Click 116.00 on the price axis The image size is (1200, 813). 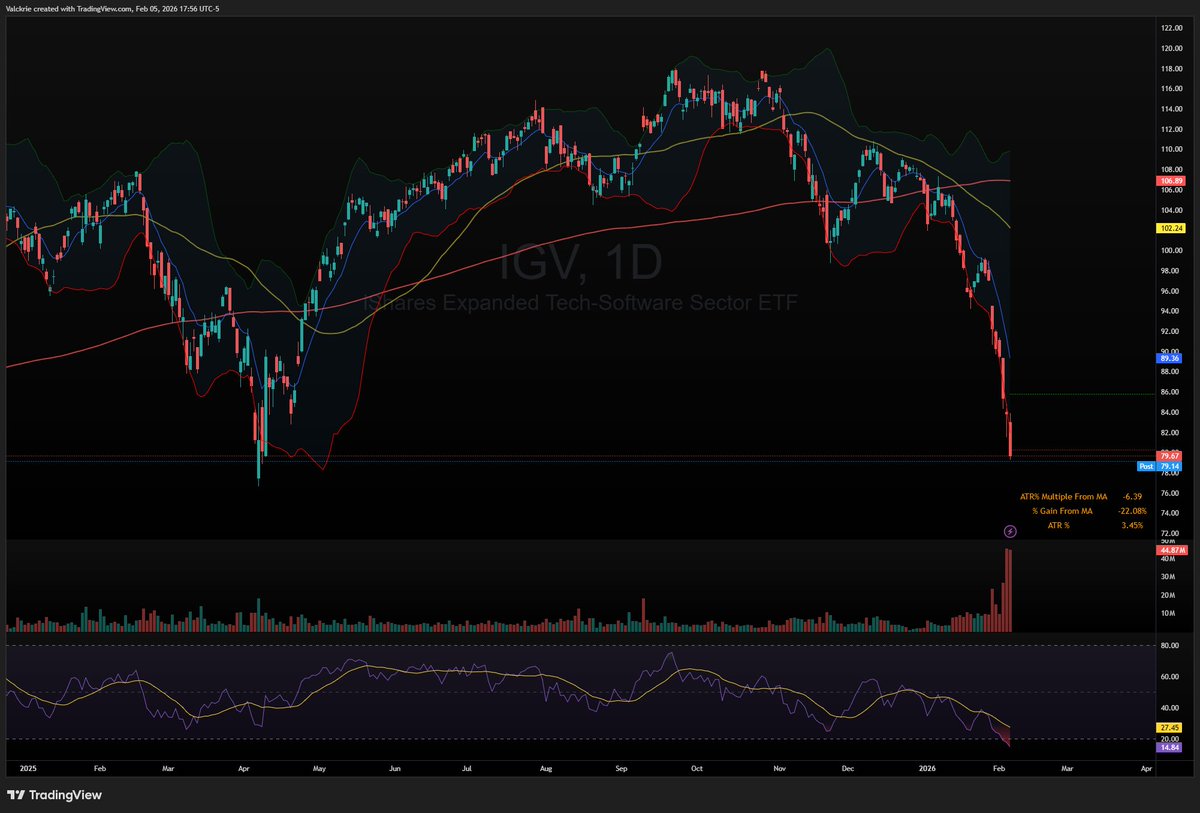coord(1171,88)
